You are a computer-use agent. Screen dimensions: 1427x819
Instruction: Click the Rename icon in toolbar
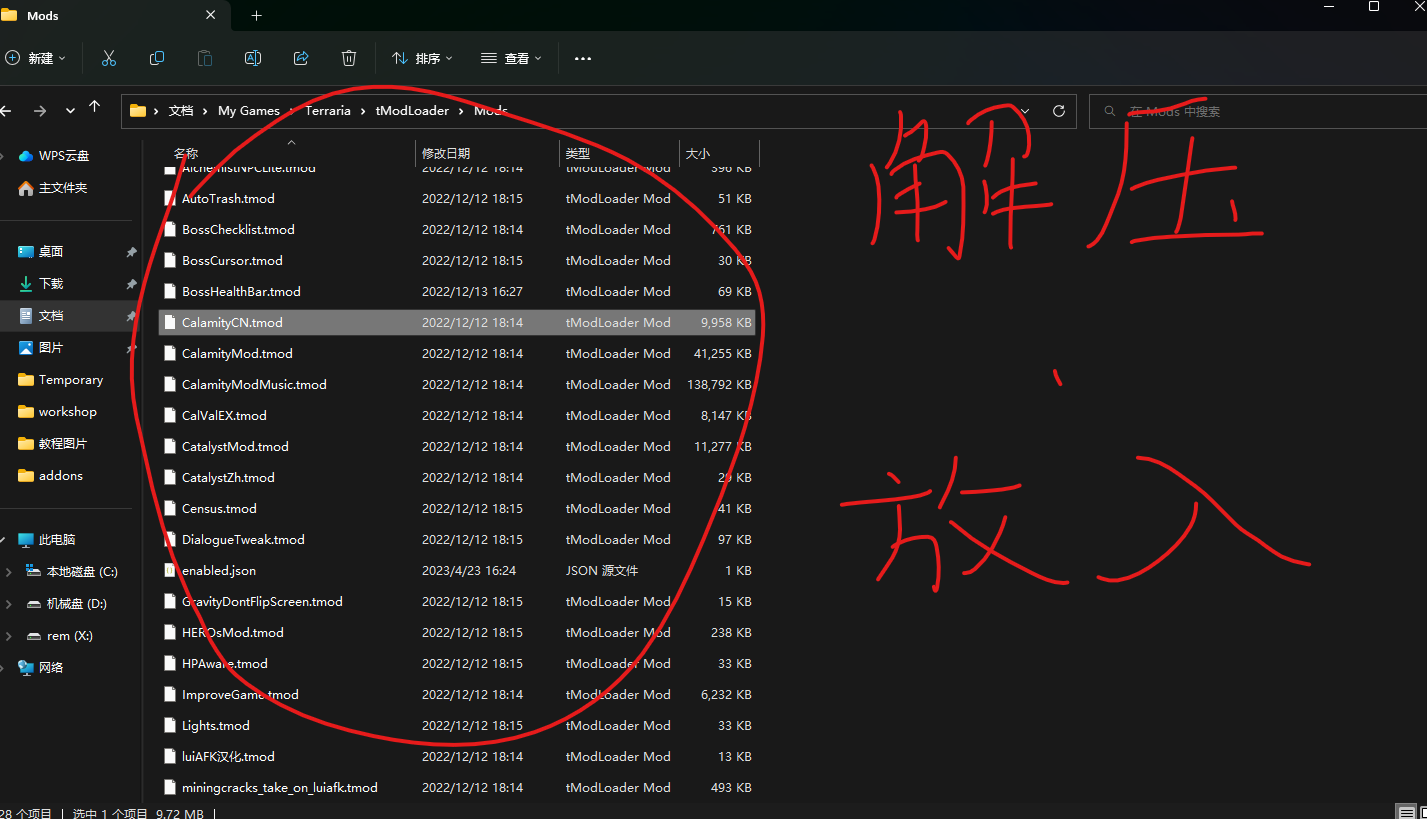pyautogui.click(x=253, y=58)
